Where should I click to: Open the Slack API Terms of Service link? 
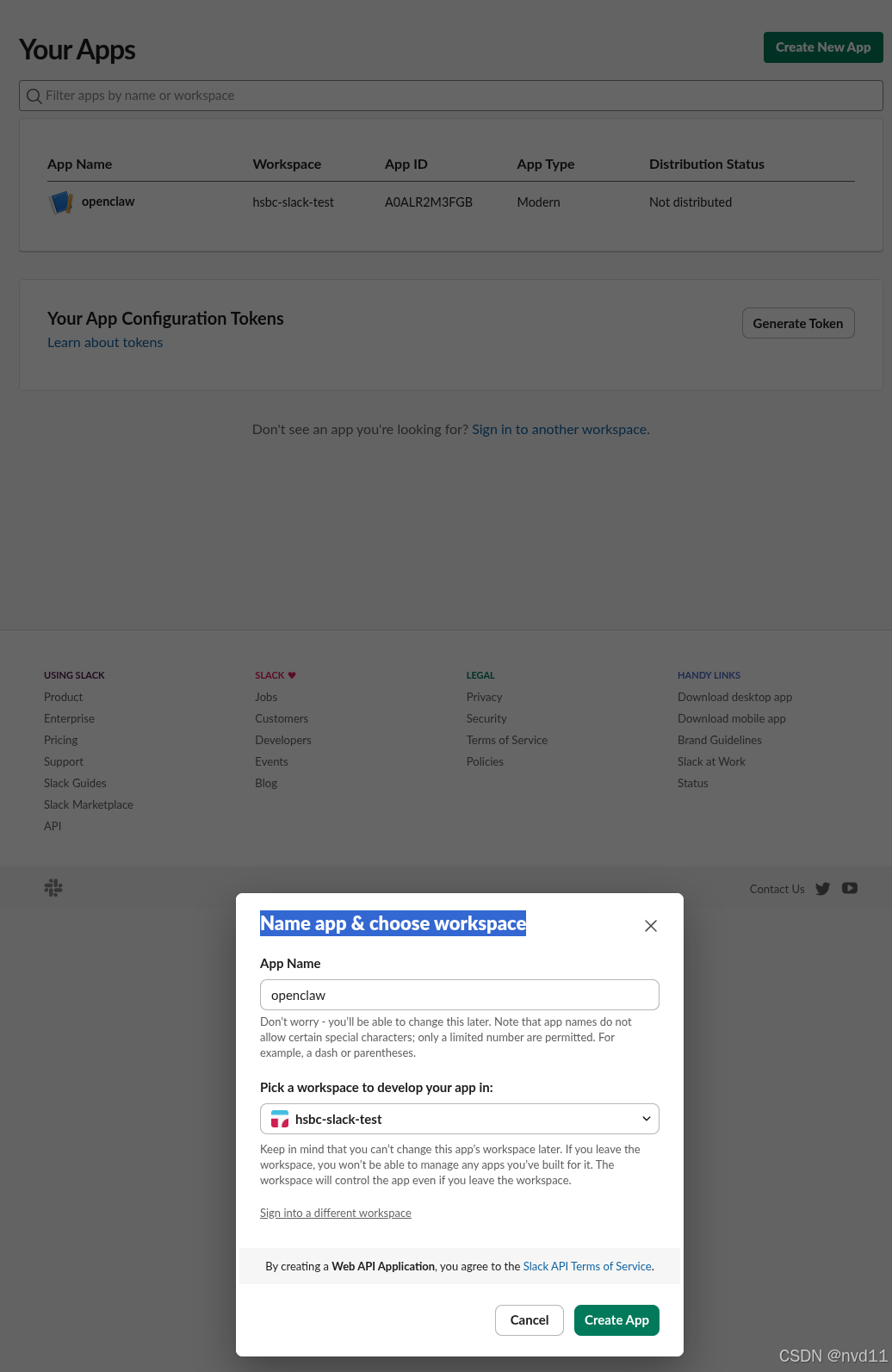click(x=587, y=1266)
